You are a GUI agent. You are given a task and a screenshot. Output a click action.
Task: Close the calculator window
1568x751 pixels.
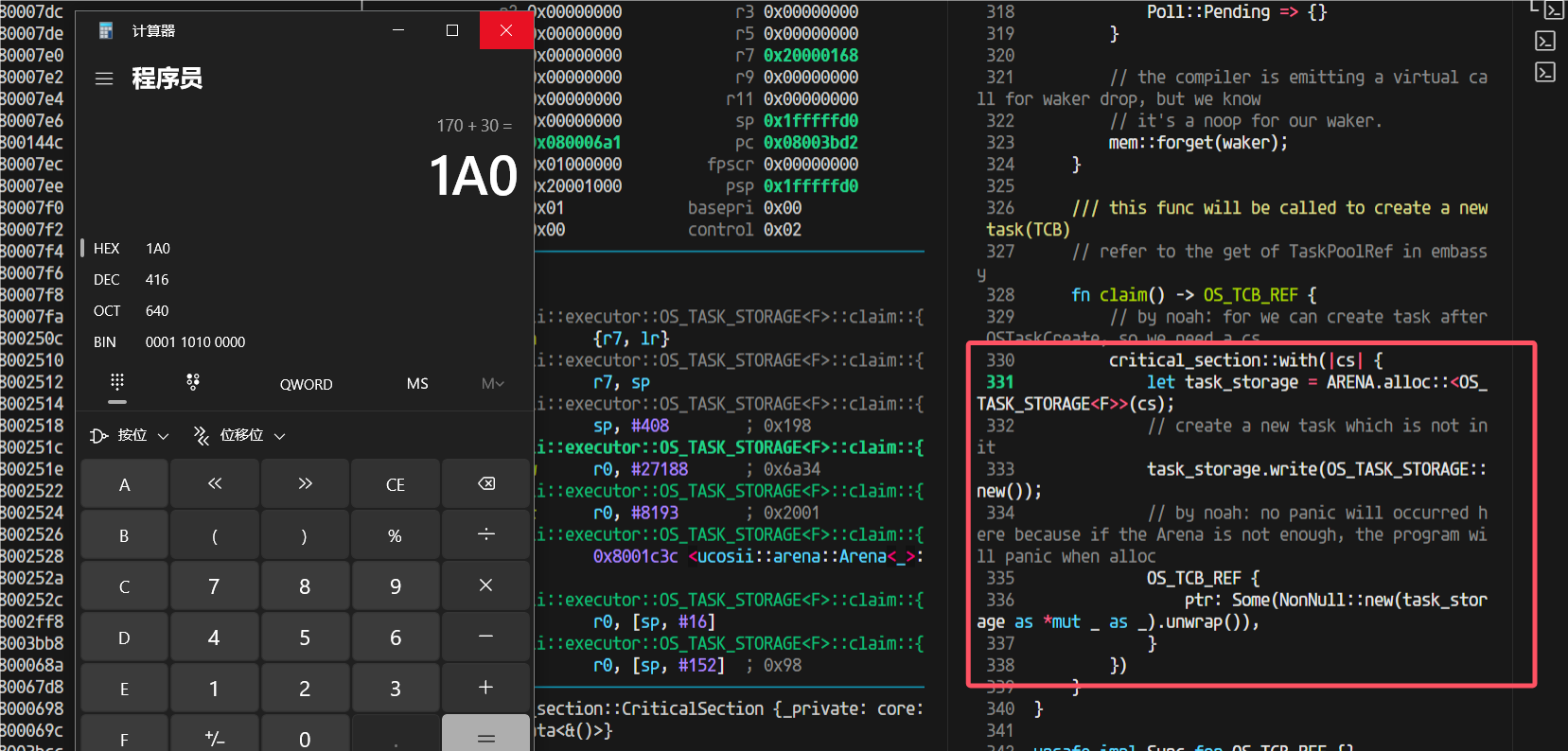point(506,30)
